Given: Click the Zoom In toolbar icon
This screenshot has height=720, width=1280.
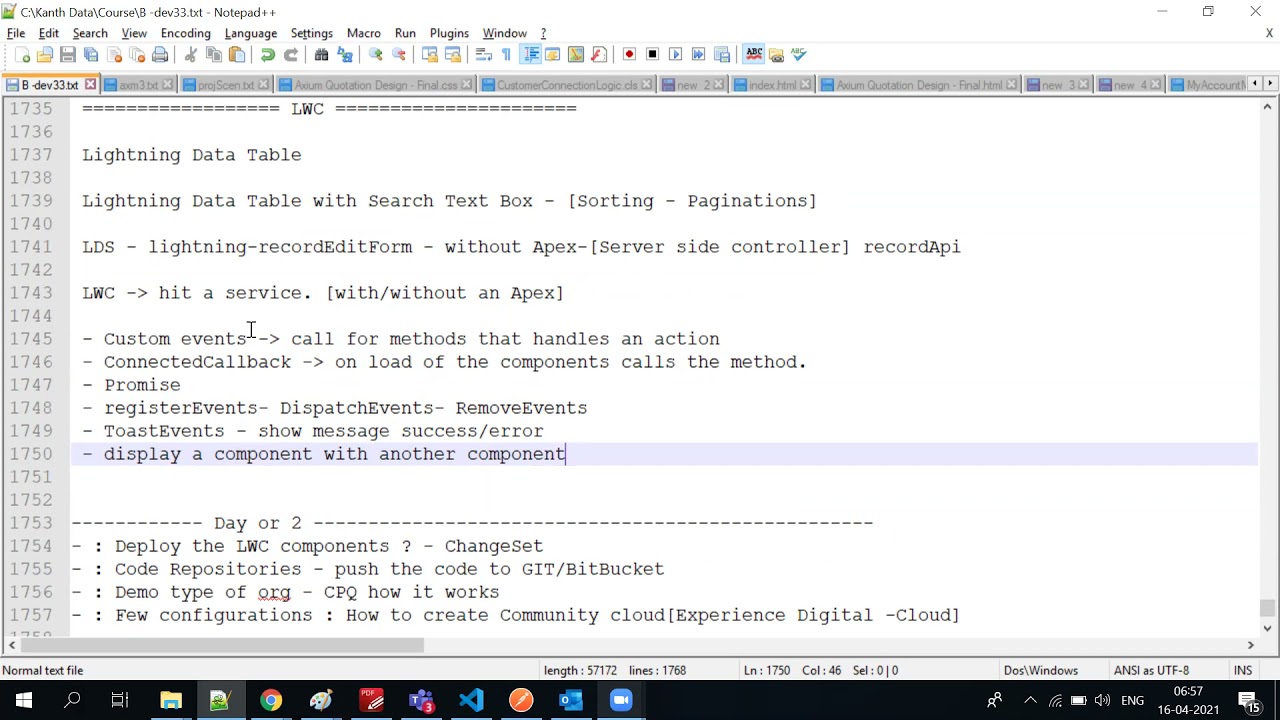Looking at the screenshot, I should 376,55.
